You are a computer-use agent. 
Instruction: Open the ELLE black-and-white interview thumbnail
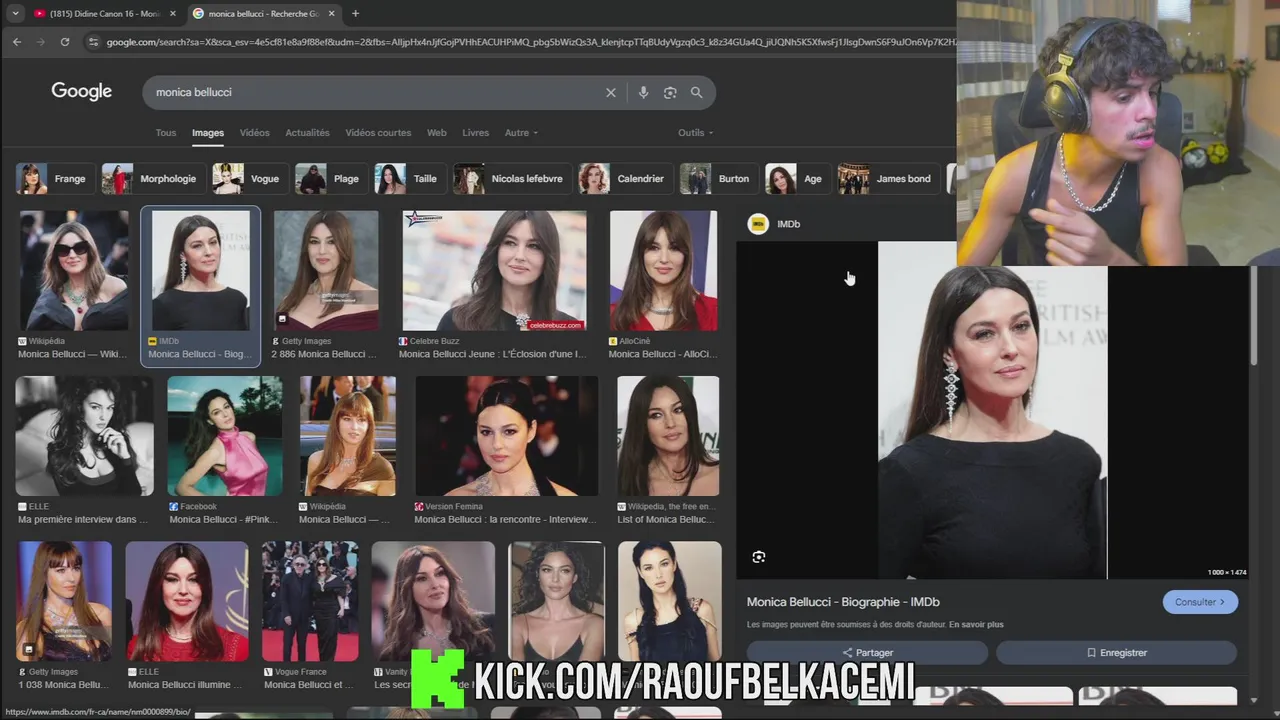(84, 436)
